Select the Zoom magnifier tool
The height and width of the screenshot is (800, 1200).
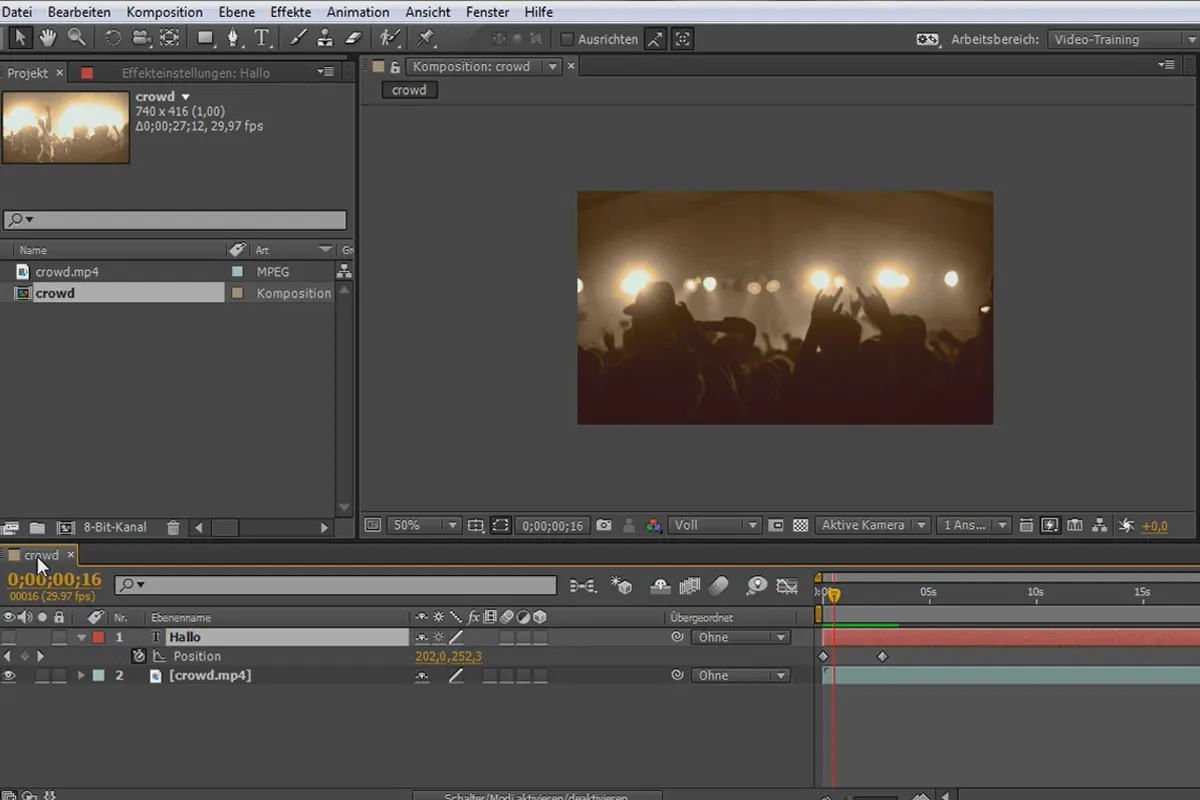pos(76,38)
